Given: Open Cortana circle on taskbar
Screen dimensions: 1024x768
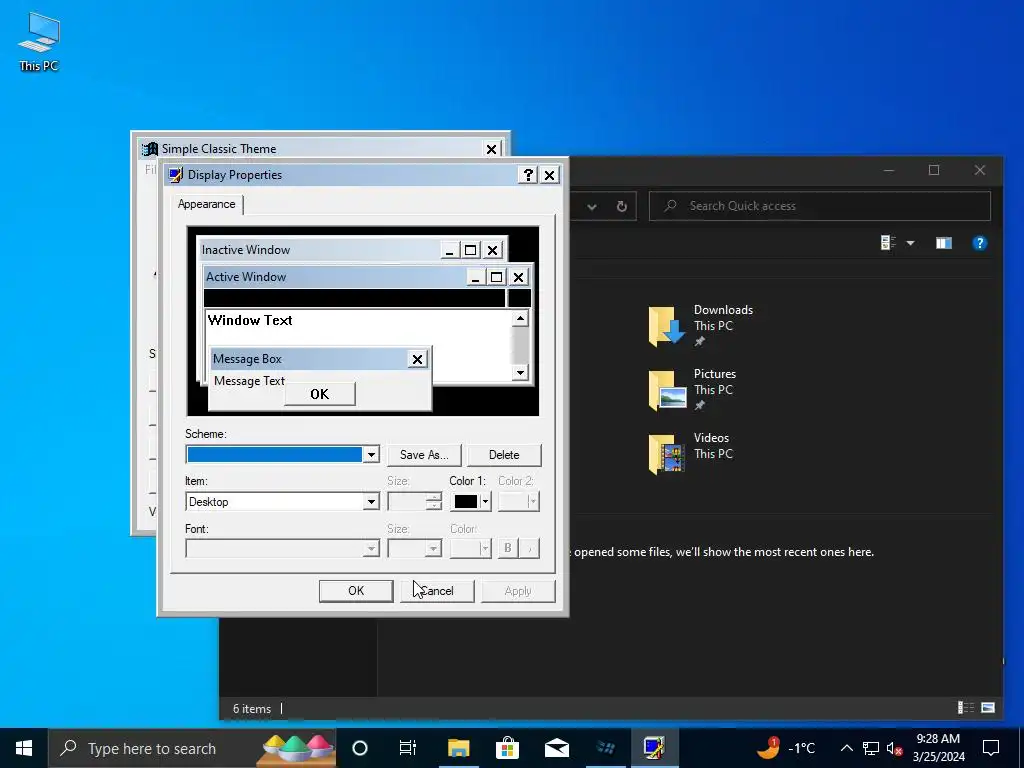Looking at the screenshot, I should click(359, 748).
